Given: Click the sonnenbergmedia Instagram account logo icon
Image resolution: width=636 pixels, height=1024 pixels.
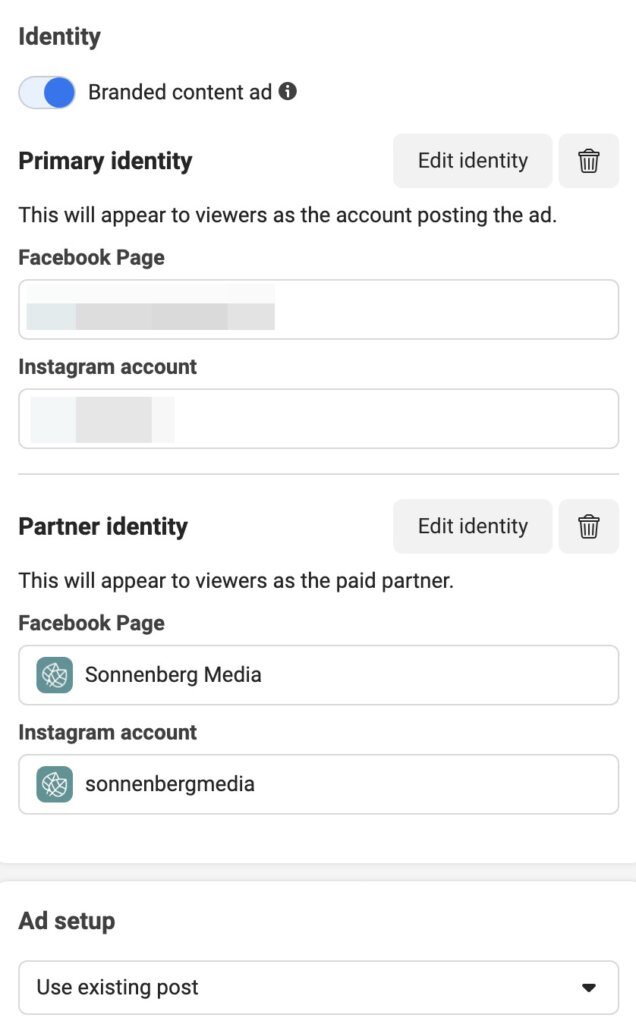Looking at the screenshot, I should 54,784.
